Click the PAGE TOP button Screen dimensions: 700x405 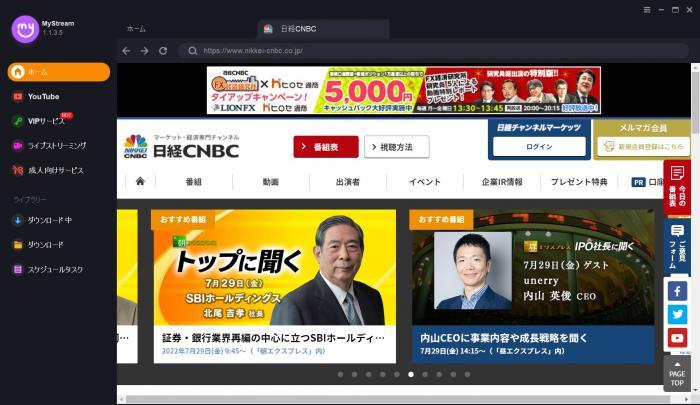pyautogui.click(x=677, y=374)
